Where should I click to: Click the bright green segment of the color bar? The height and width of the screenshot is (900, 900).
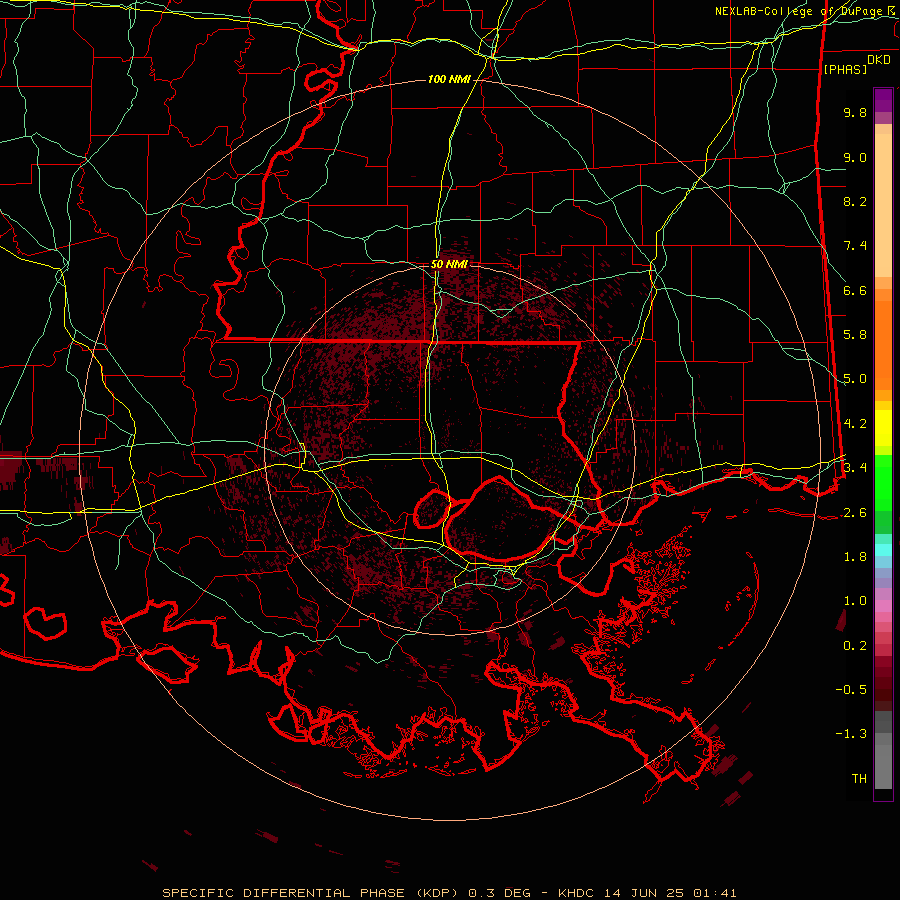point(883,483)
